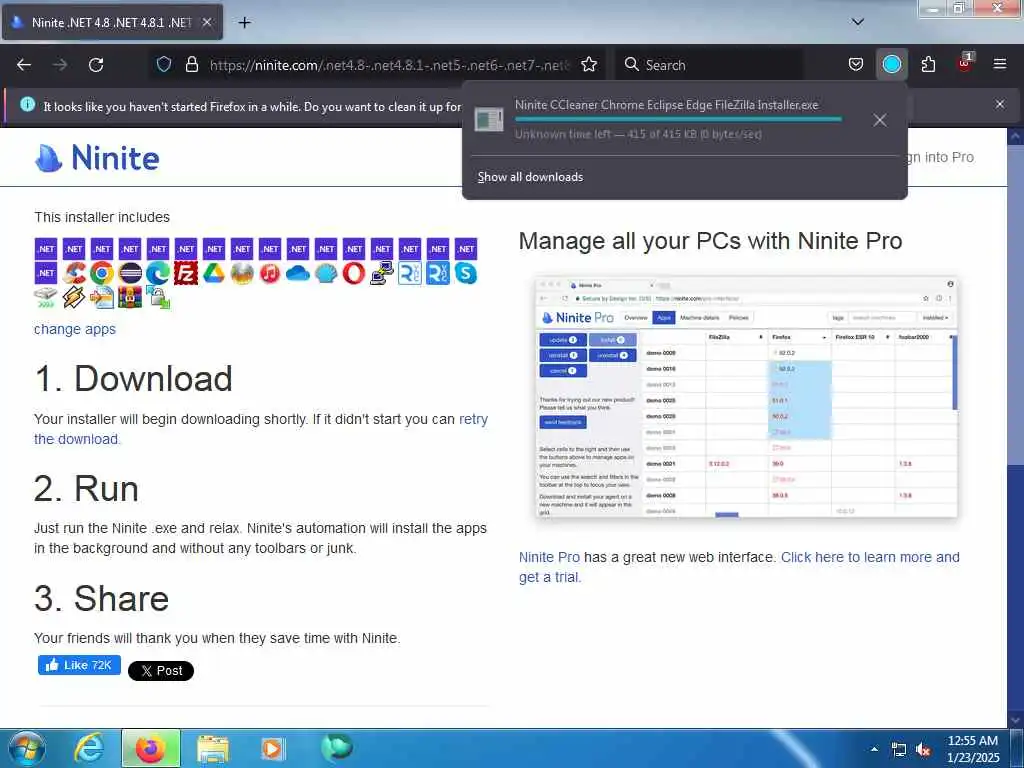Click the Microsoft Edge app icon
The width and height of the screenshot is (1024, 768).
click(x=158, y=273)
